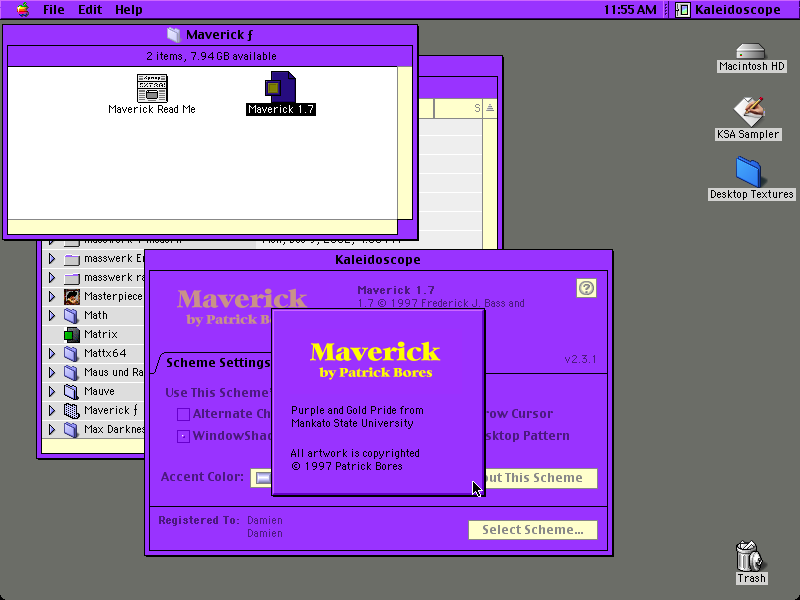Click the "Maverick 1.7" heading in Kaleidoscope
This screenshot has width=800, height=600.
(396, 290)
